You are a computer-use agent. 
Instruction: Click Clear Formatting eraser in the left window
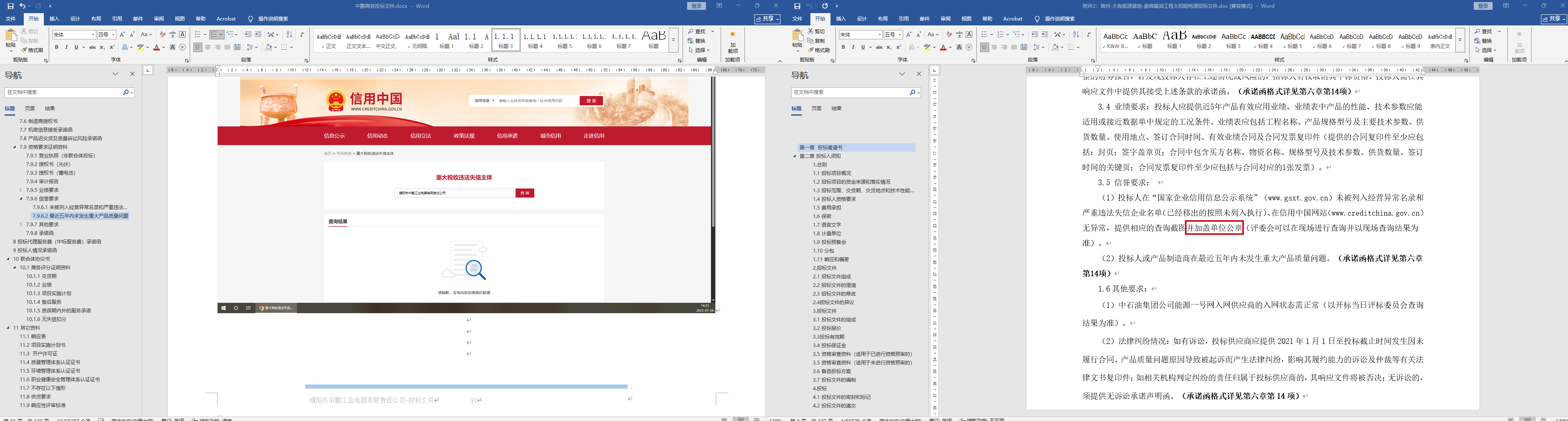point(163,35)
